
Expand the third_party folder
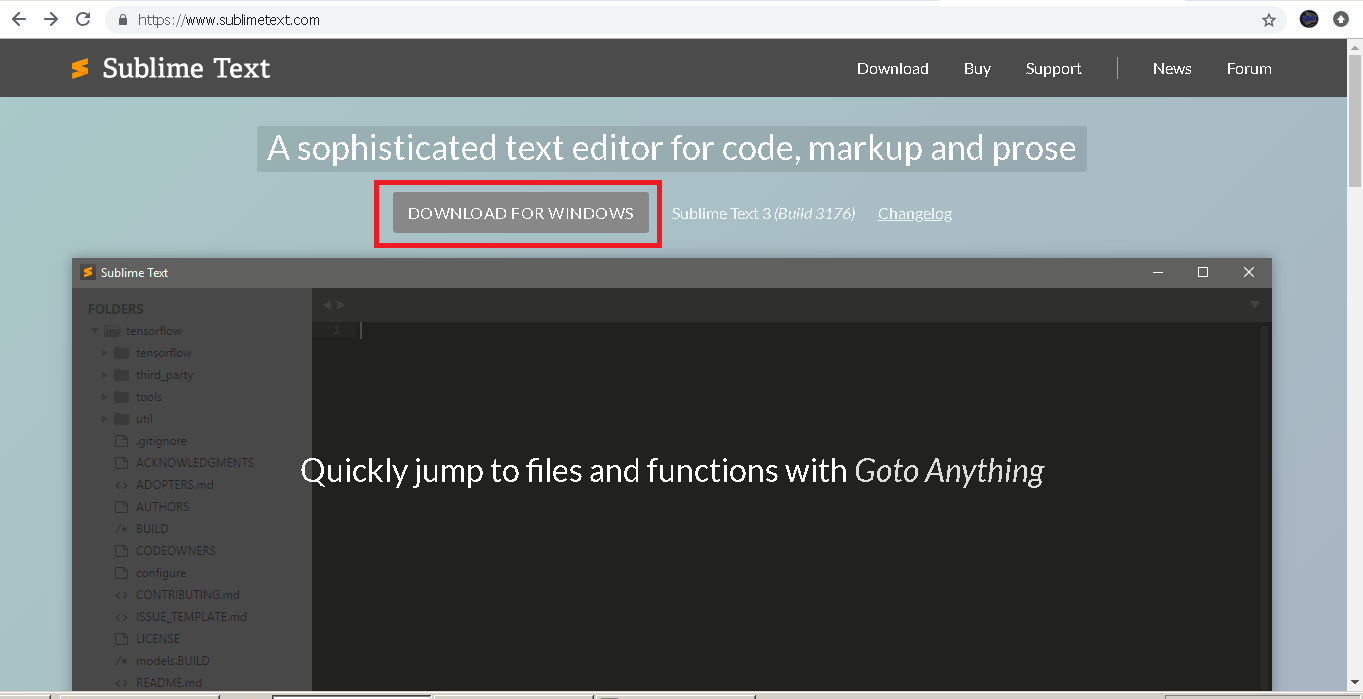tap(105, 374)
